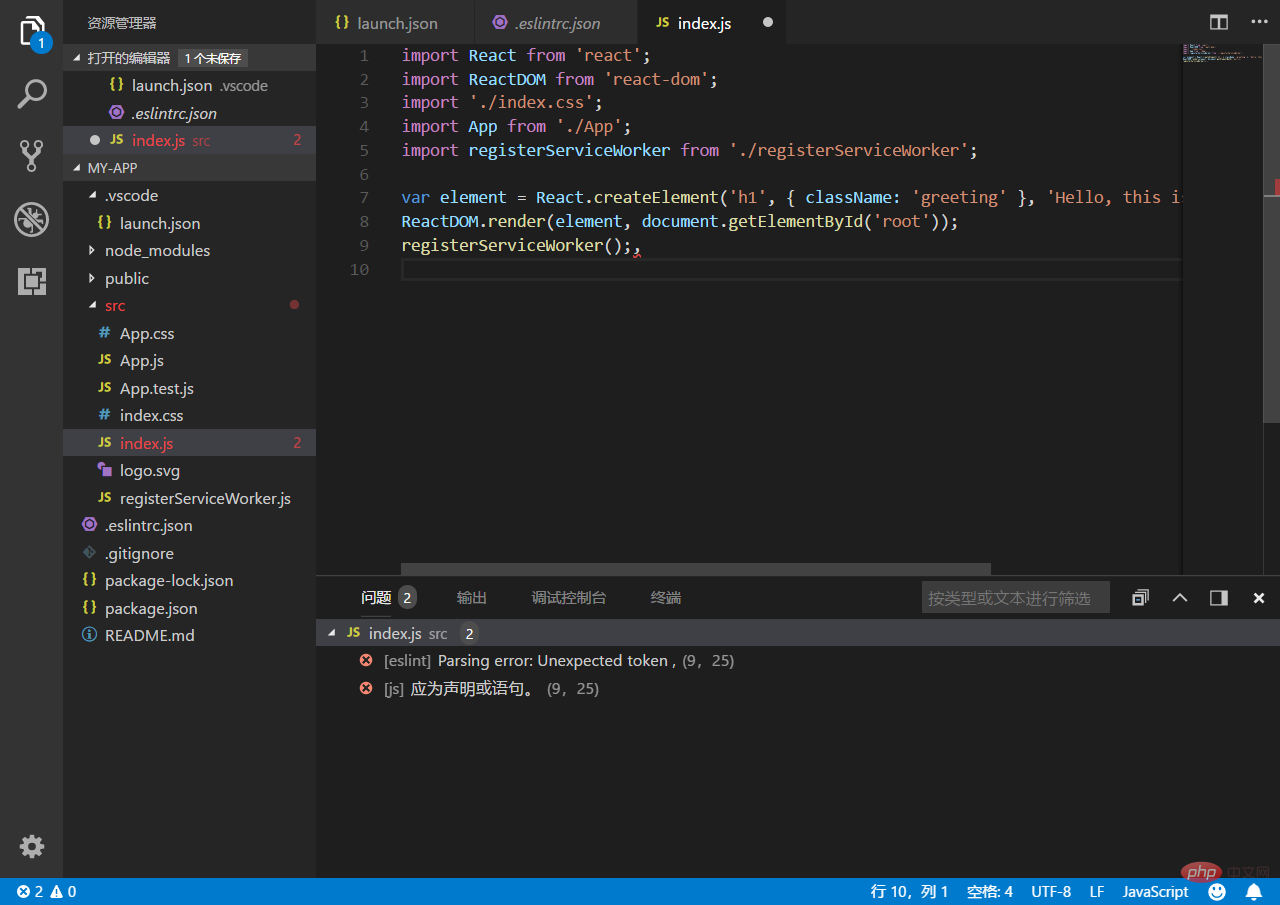This screenshot has width=1280, height=905.
Task: Switch to the .eslintrc.json editor tab
Action: (557, 22)
